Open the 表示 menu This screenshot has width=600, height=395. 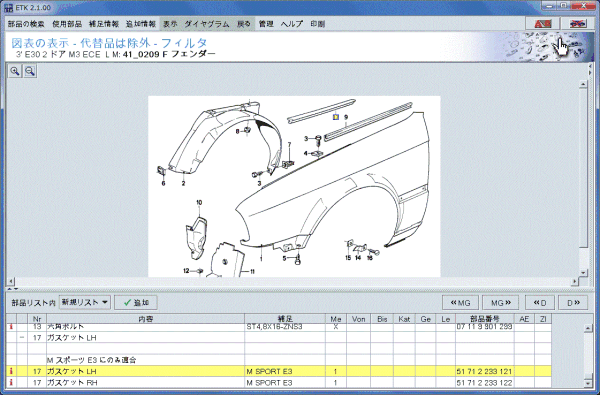point(170,24)
